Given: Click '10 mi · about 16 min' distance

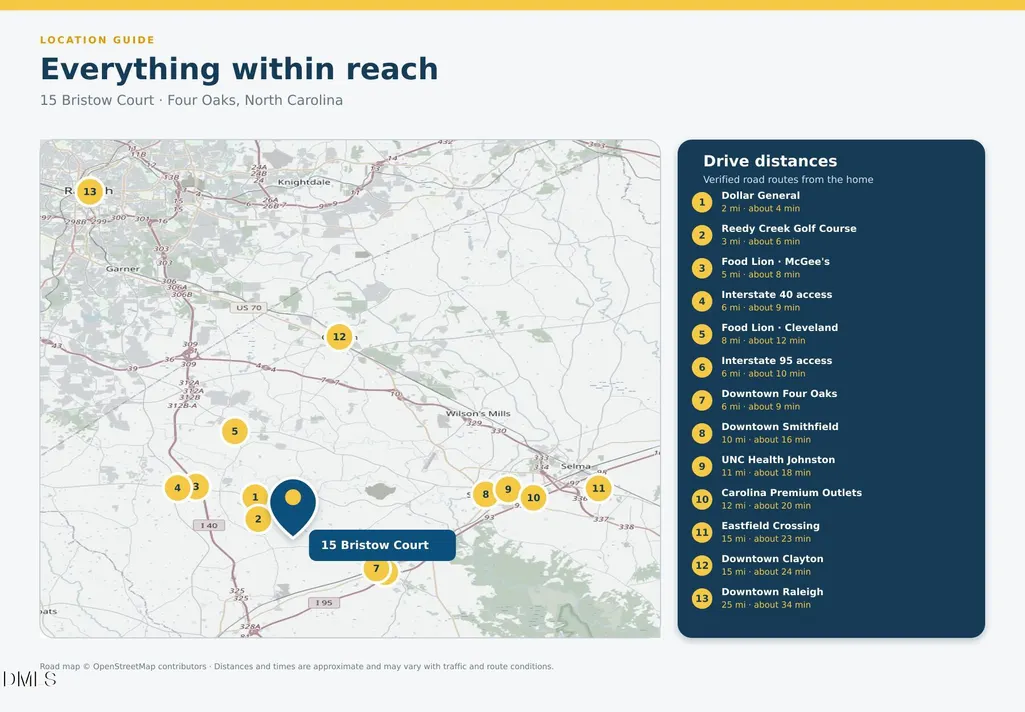Looking at the screenshot, I should pyautogui.click(x=765, y=440).
